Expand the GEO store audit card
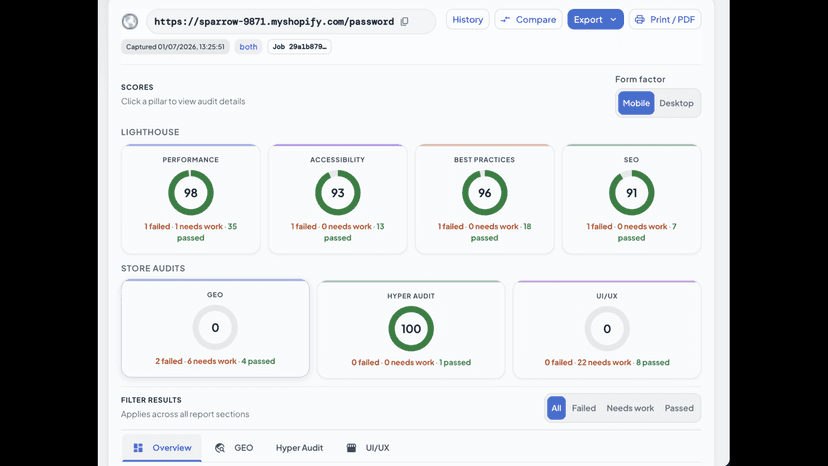Image resolution: width=828 pixels, height=466 pixels. click(x=215, y=328)
